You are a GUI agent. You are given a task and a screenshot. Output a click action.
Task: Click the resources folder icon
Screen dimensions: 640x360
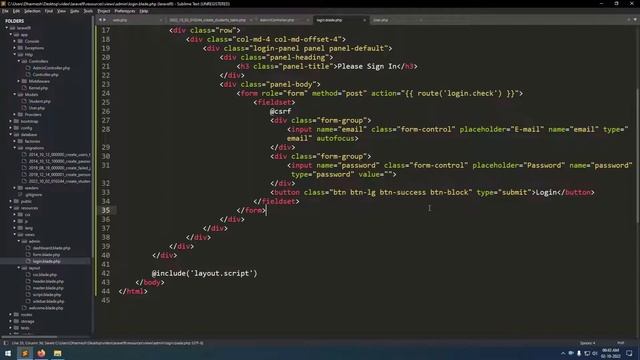(x=16, y=208)
